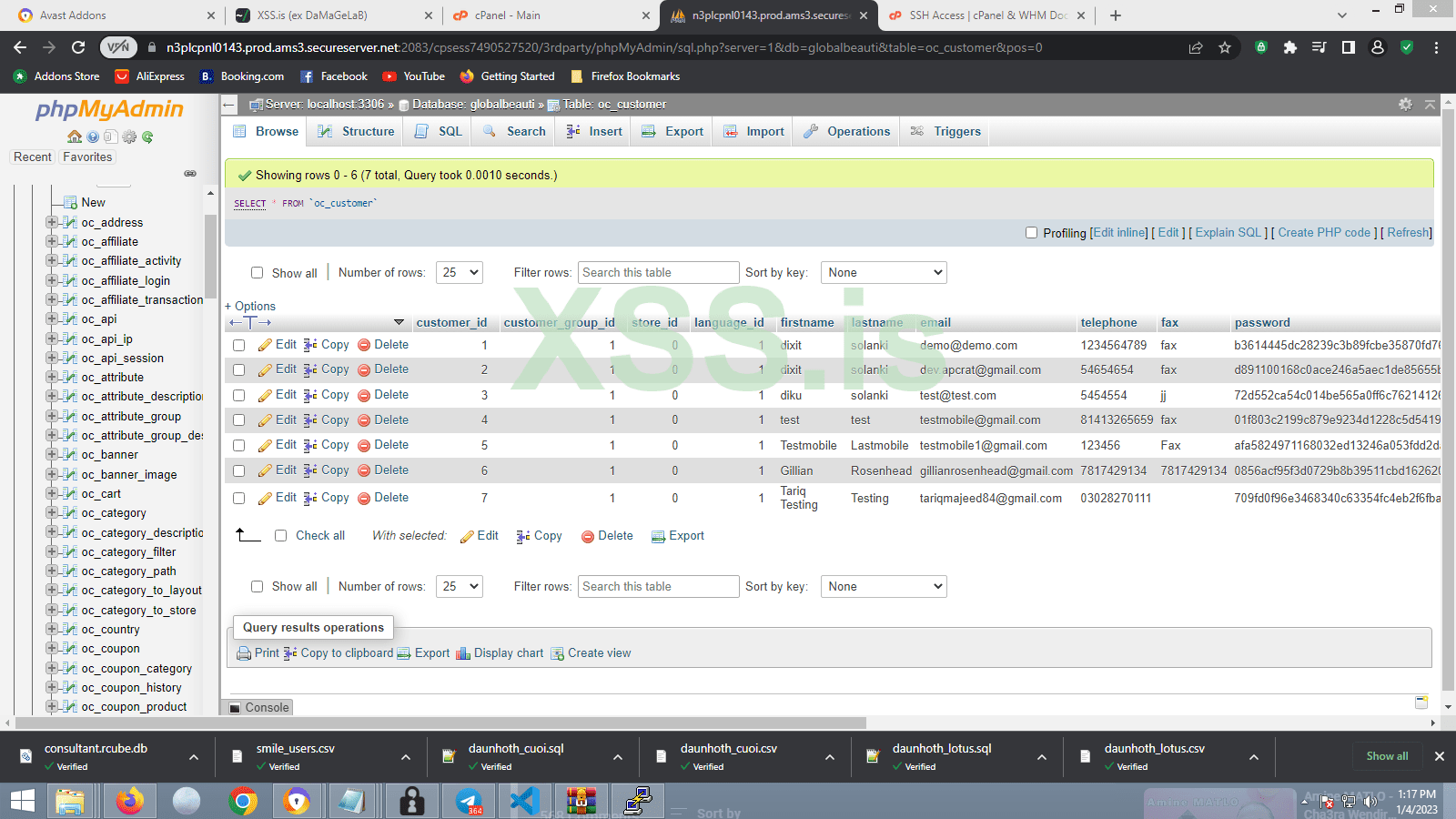
Task: Select the row checkbox for test@test.com
Action: pos(238,396)
